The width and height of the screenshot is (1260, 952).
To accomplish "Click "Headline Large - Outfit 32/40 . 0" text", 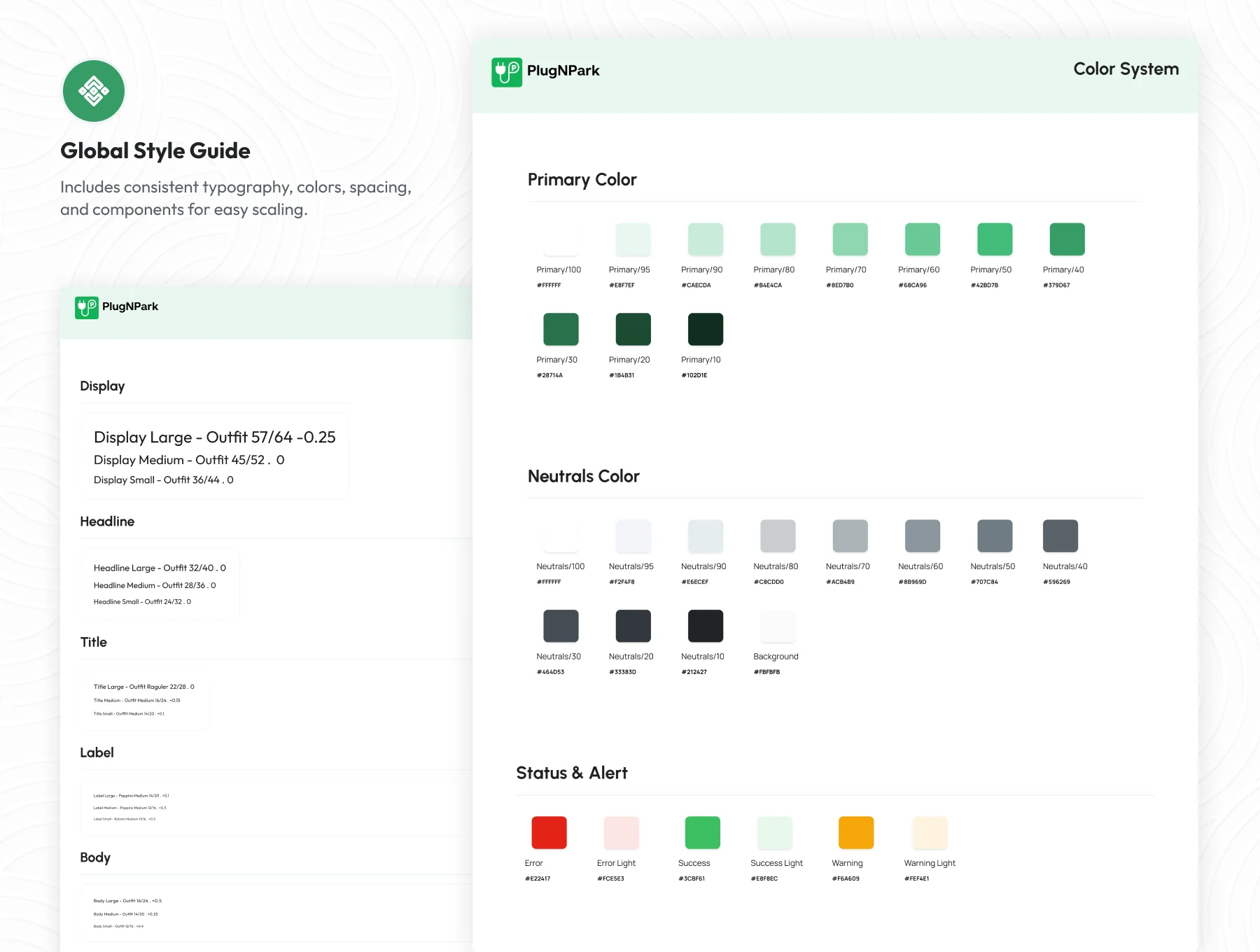I will point(160,568).
